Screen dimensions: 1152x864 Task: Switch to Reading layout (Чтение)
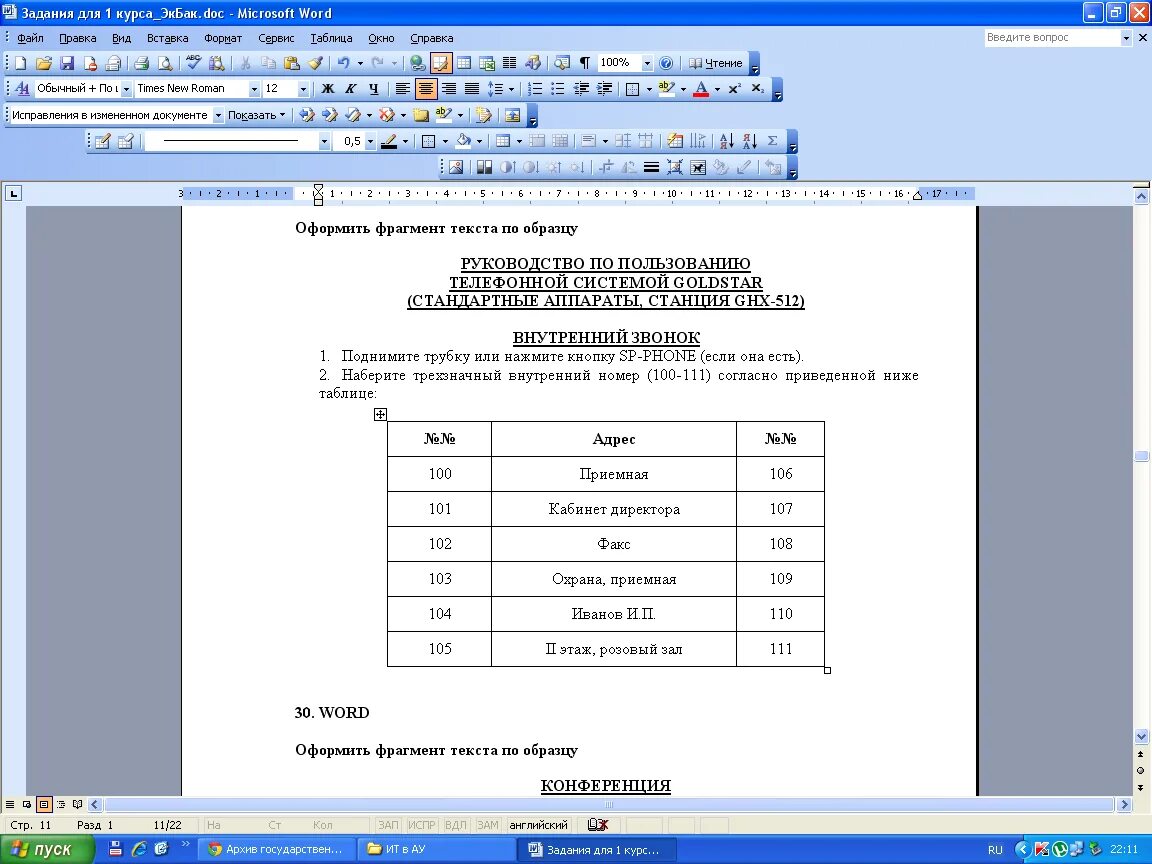click(x=716, y=63)
